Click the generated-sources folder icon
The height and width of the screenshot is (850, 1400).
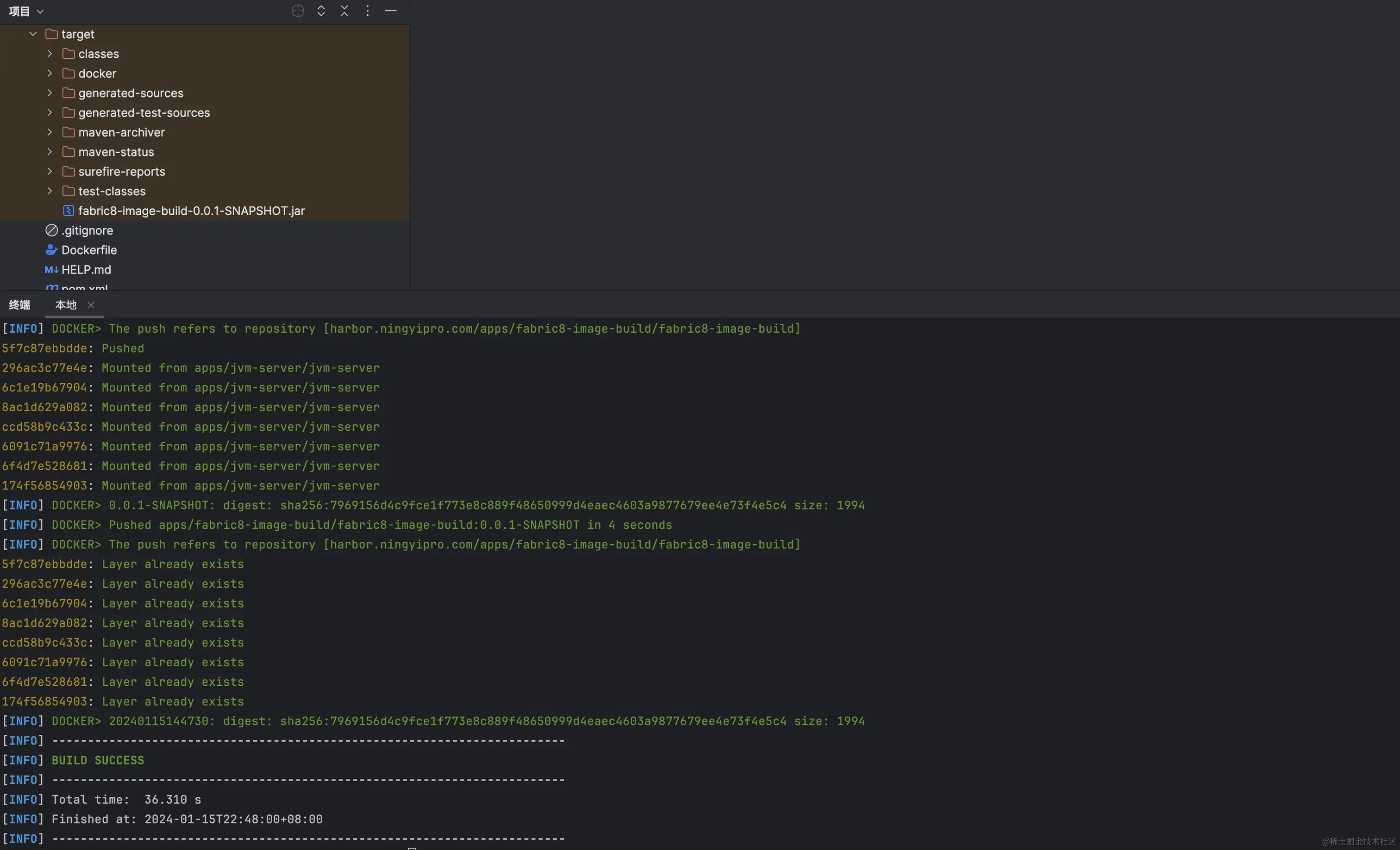pos(69,93)
